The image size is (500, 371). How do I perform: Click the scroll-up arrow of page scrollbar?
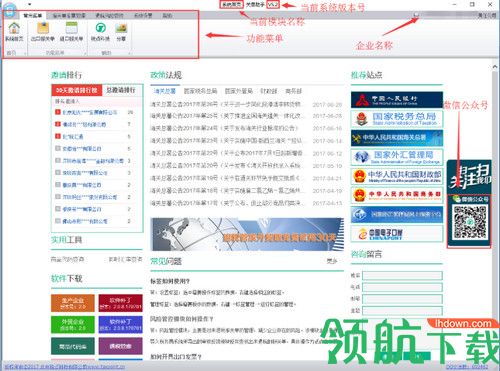coord(495,67)
